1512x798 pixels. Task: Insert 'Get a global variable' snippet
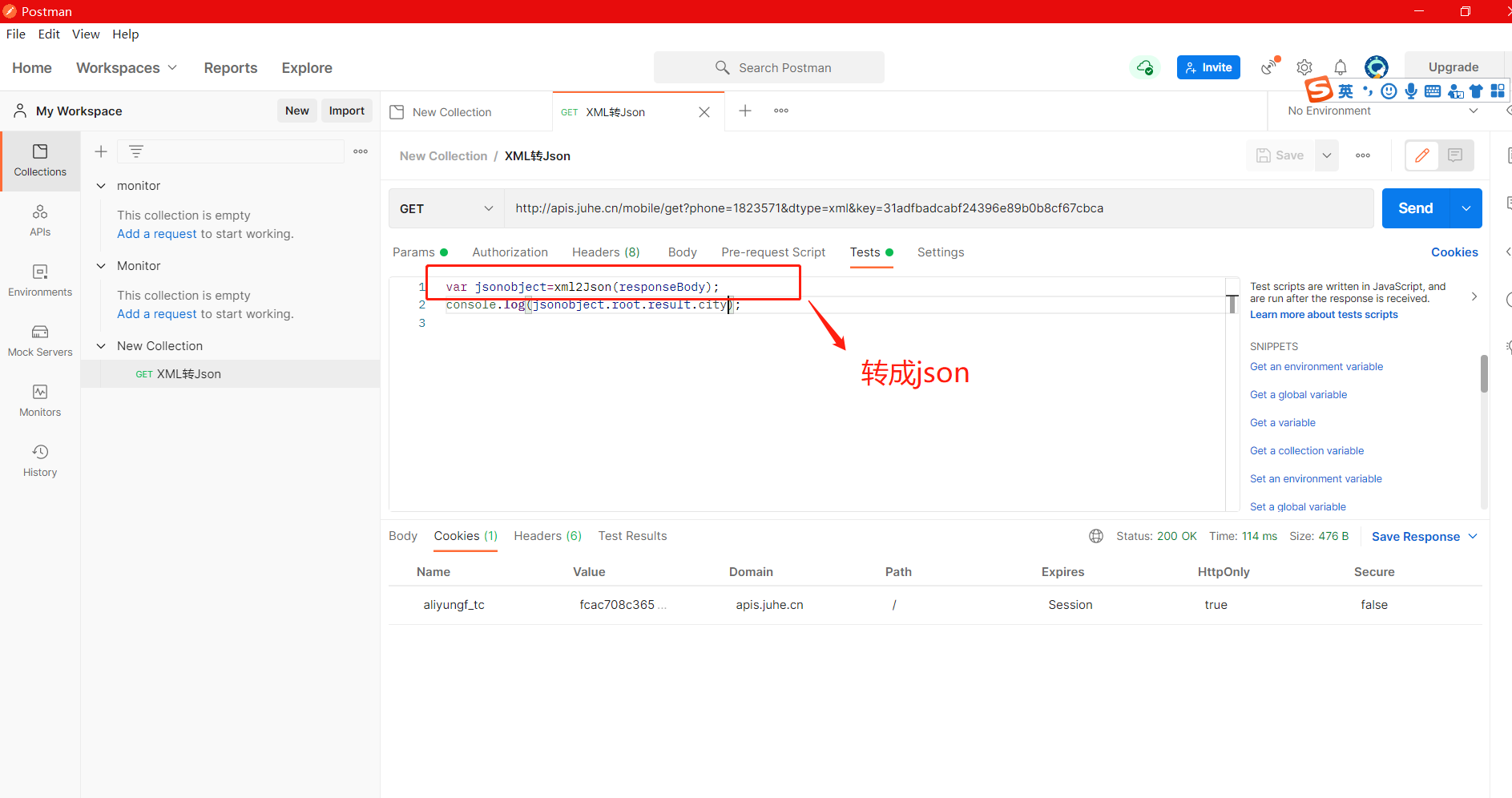click(1298, 395)
